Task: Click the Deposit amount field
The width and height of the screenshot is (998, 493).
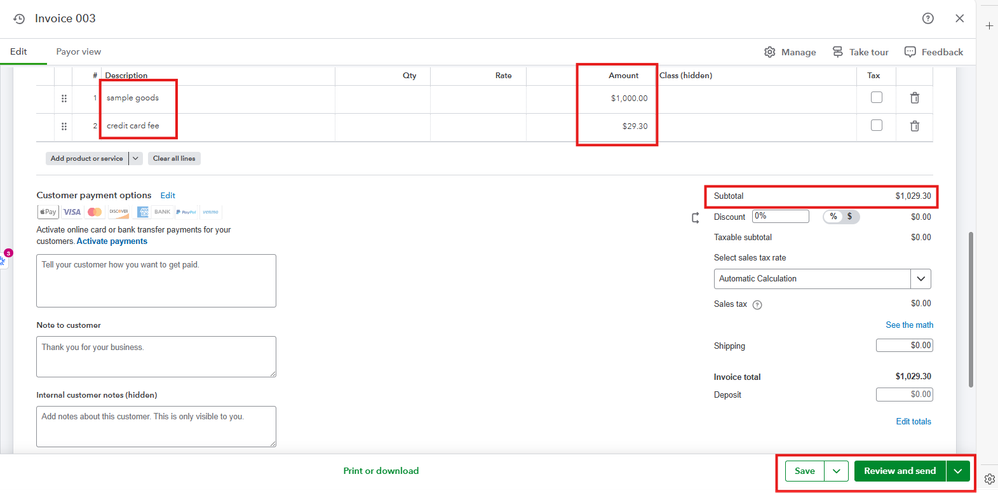Action: (904, 395)
